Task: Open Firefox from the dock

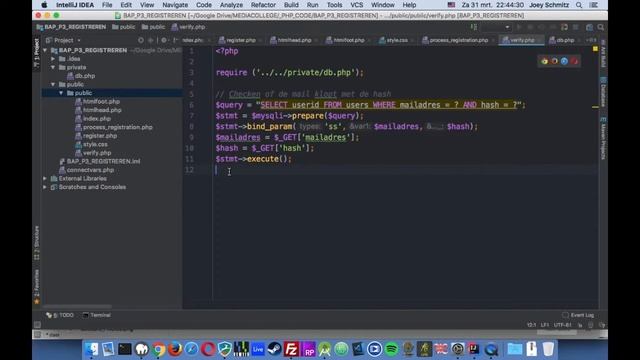Action: coord(175,349)
